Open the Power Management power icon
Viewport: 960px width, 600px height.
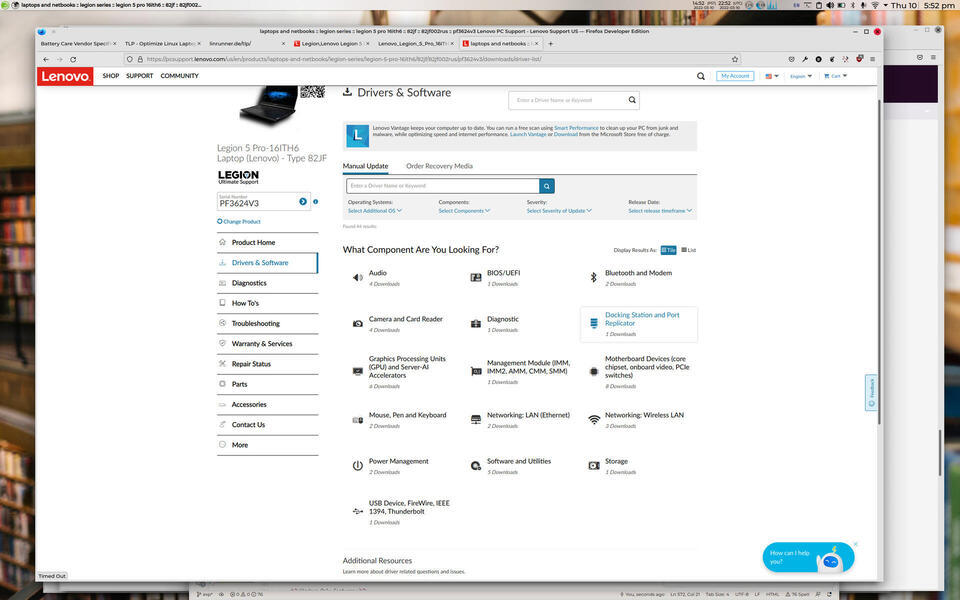[x=358, y=466]
